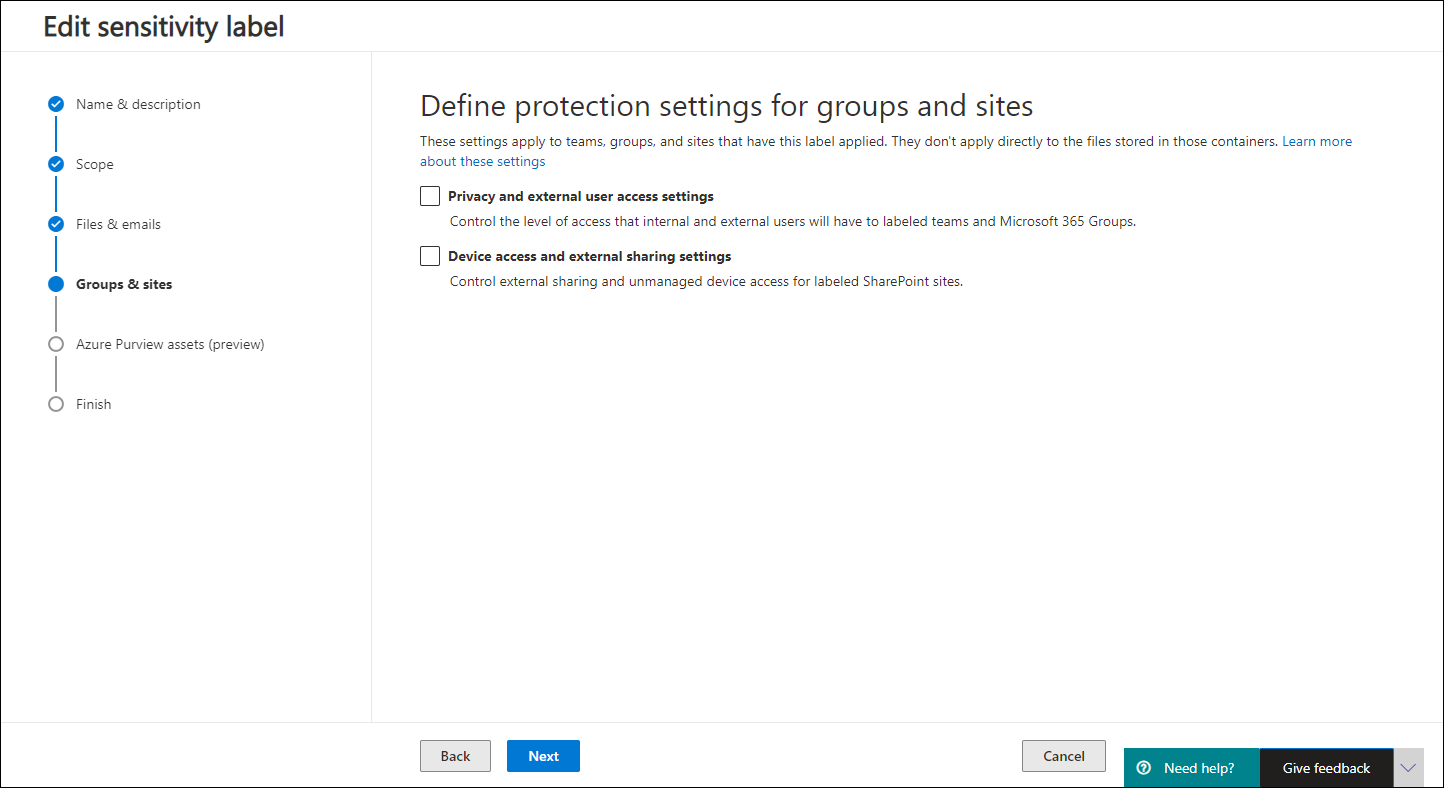The height and width of the screenshot is (788, 1444).
Task: Click the Privacy and external user access settings label
Action: tap(581, 196)
